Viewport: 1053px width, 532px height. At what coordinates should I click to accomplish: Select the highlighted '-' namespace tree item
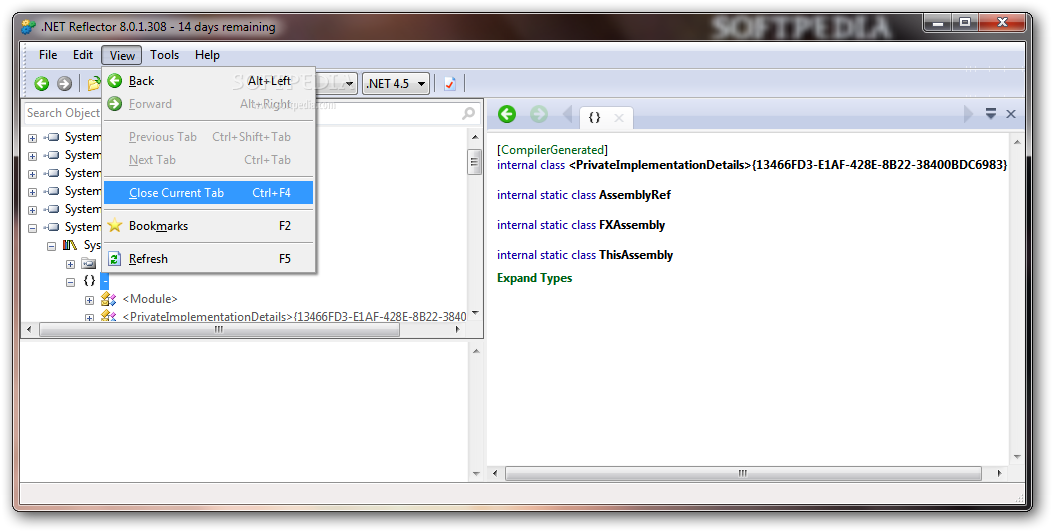[105, 281]
